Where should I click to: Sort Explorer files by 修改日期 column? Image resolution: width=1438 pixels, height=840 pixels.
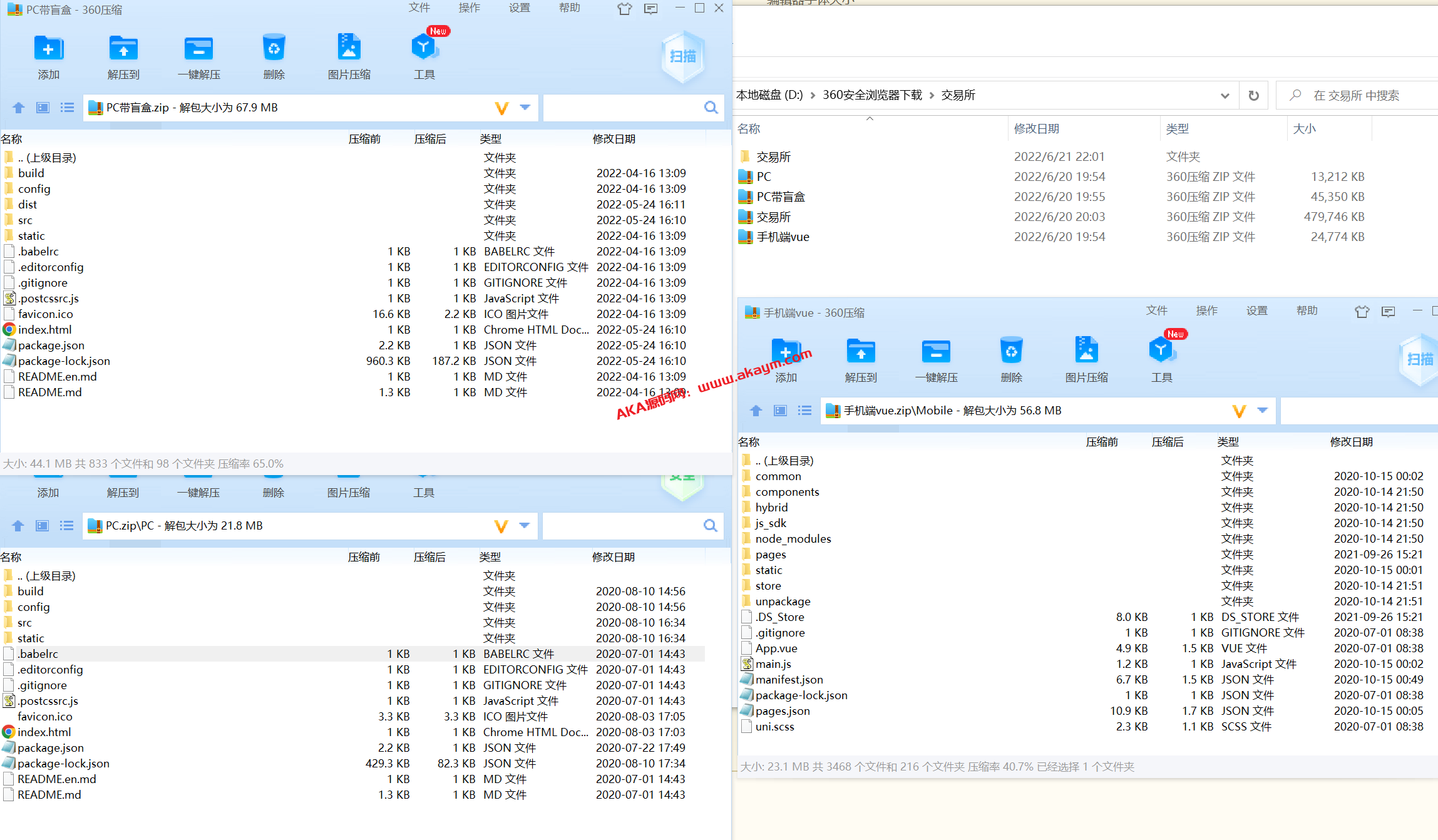[x=1037, y=129]
